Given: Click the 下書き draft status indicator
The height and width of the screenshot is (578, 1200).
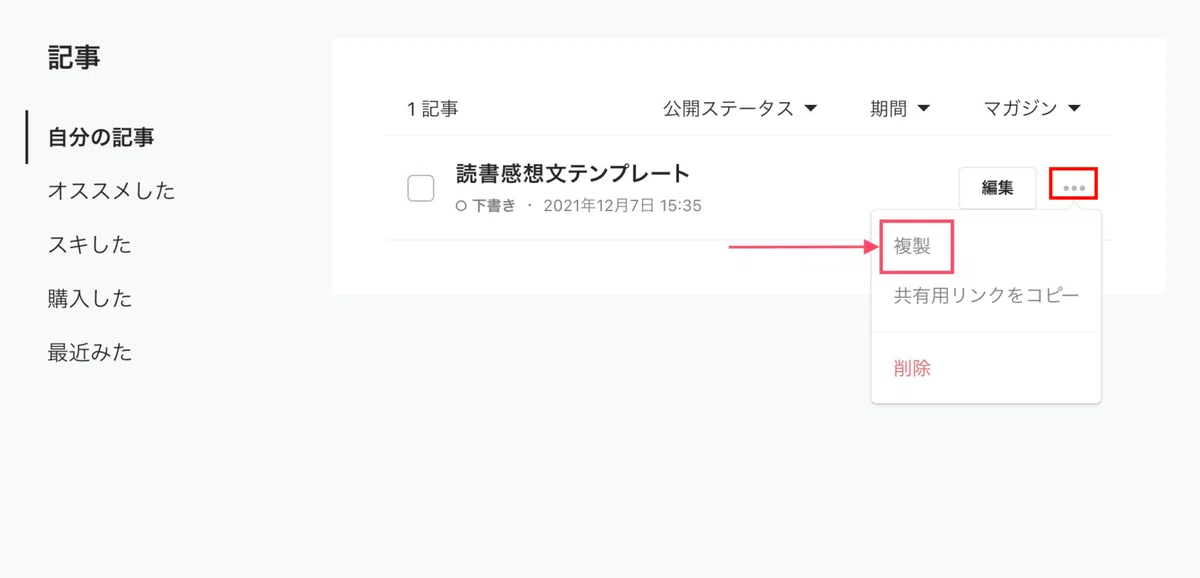Looking at the screenshot, I should point(485,206).
